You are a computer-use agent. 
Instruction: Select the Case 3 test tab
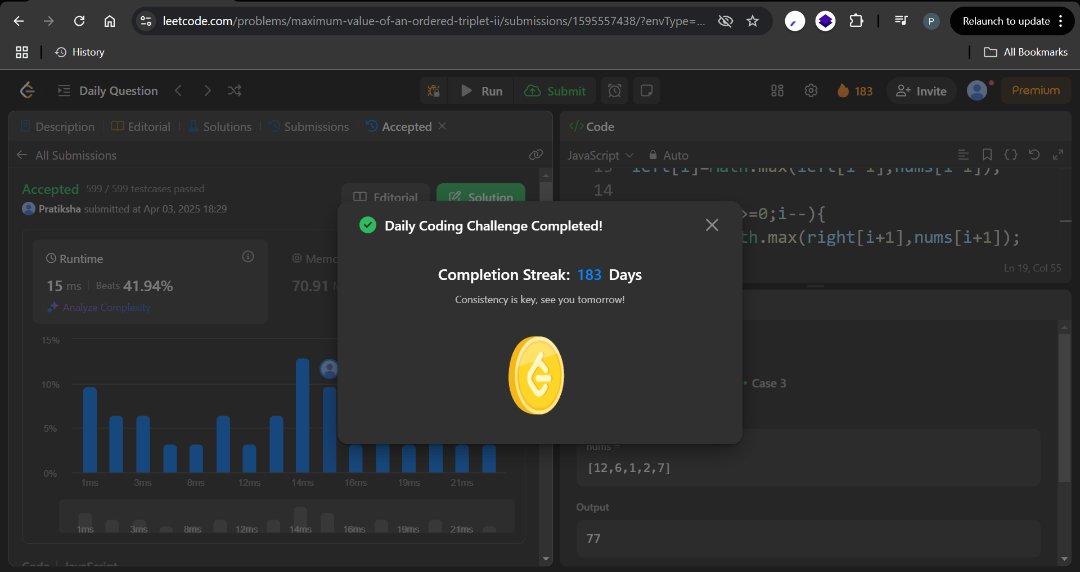pos(769,383)
